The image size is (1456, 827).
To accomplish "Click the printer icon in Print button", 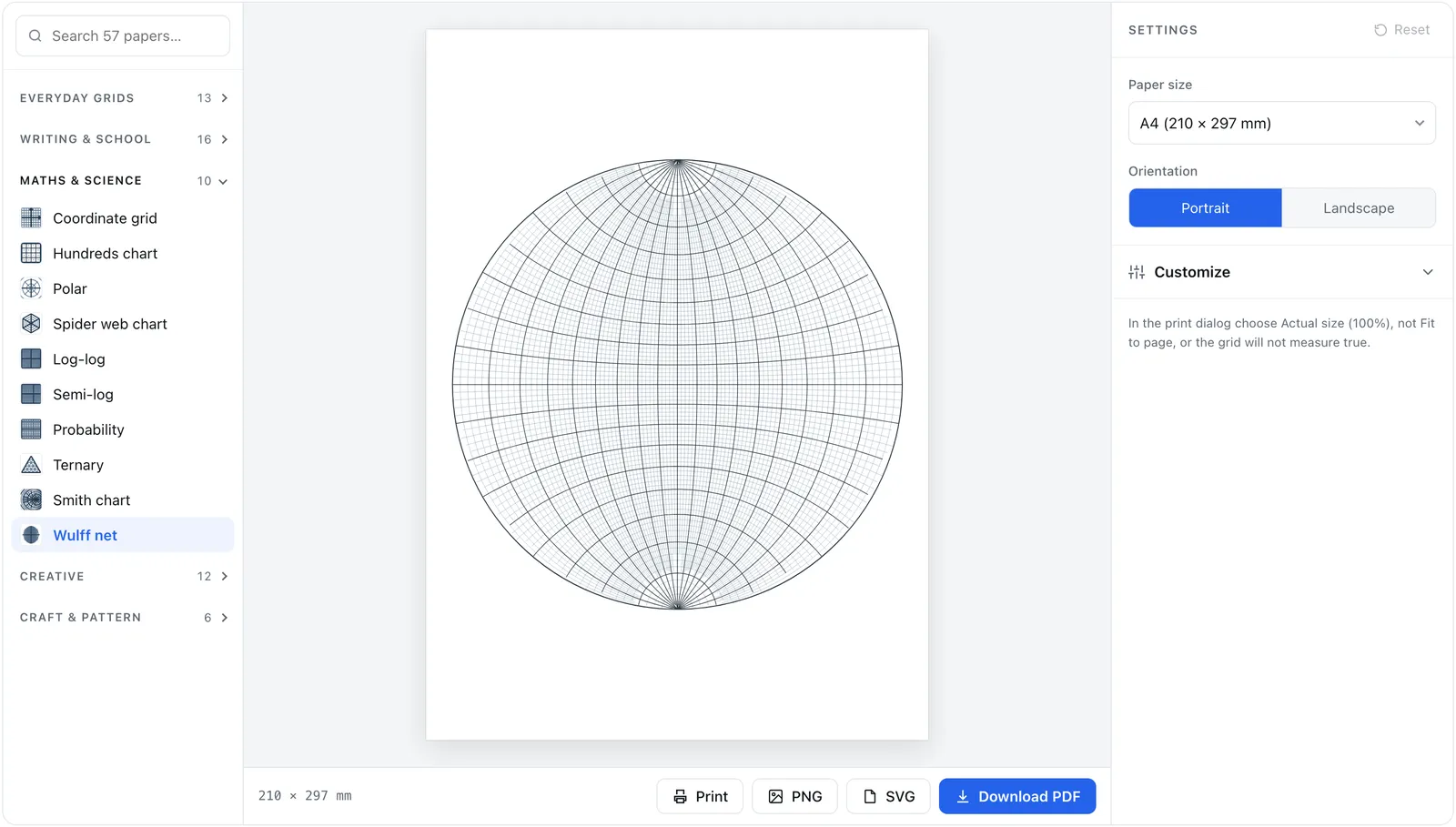I will (x=680, y=797).
